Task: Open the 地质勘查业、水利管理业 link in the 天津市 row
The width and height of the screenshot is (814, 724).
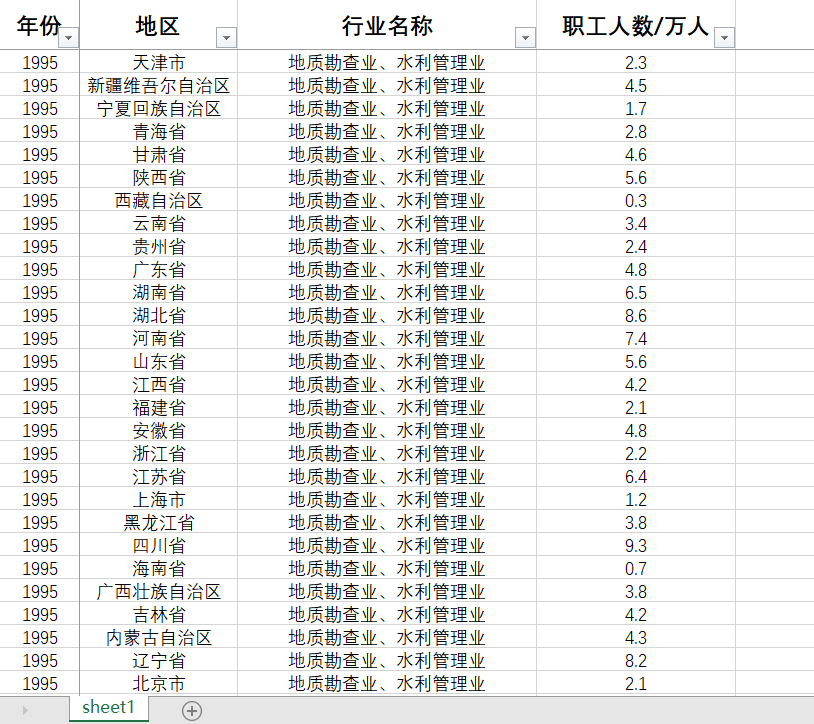Action: 388,62
